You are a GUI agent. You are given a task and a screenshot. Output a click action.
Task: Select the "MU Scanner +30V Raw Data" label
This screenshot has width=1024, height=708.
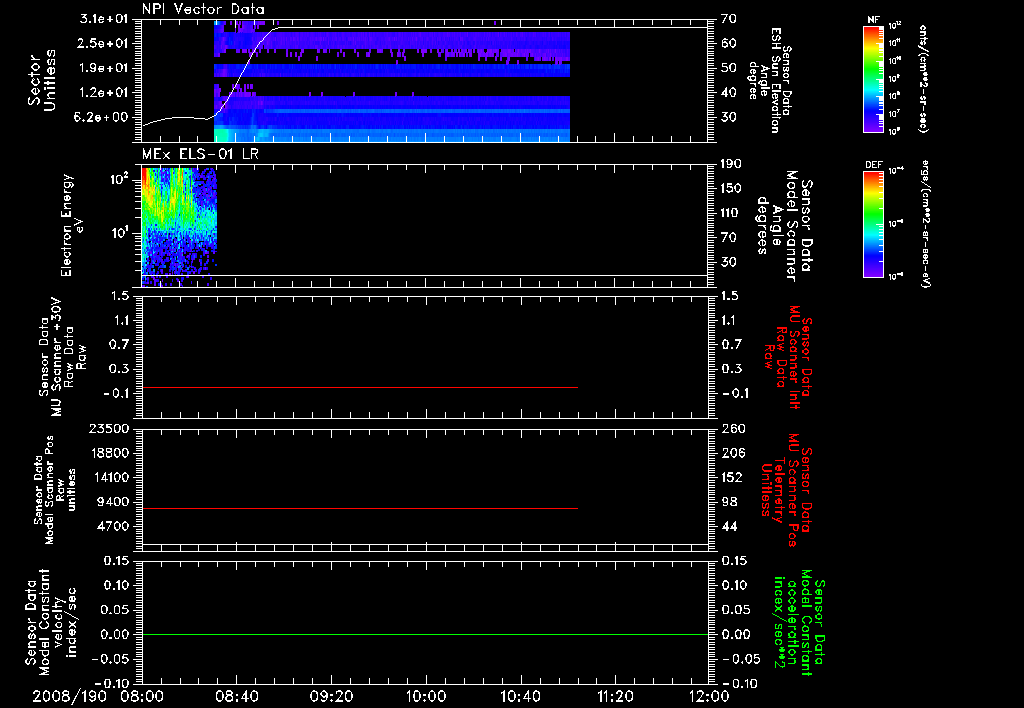point(62,357)
